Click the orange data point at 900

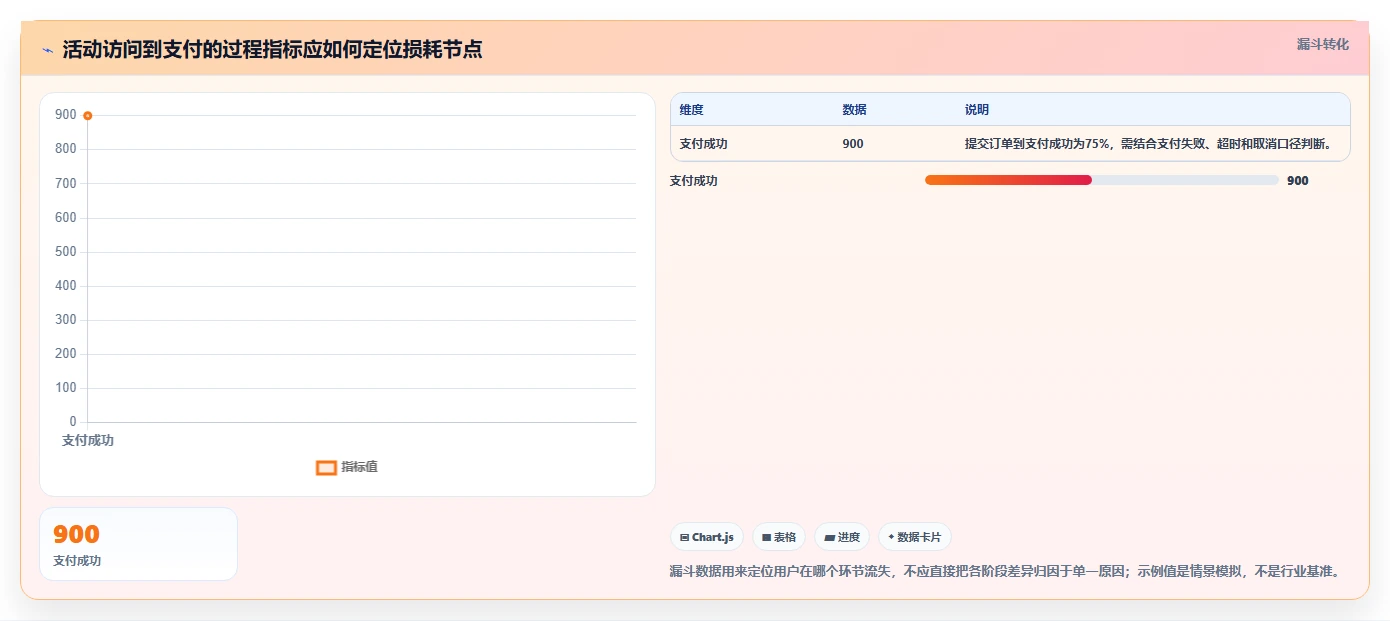point(88,116)
